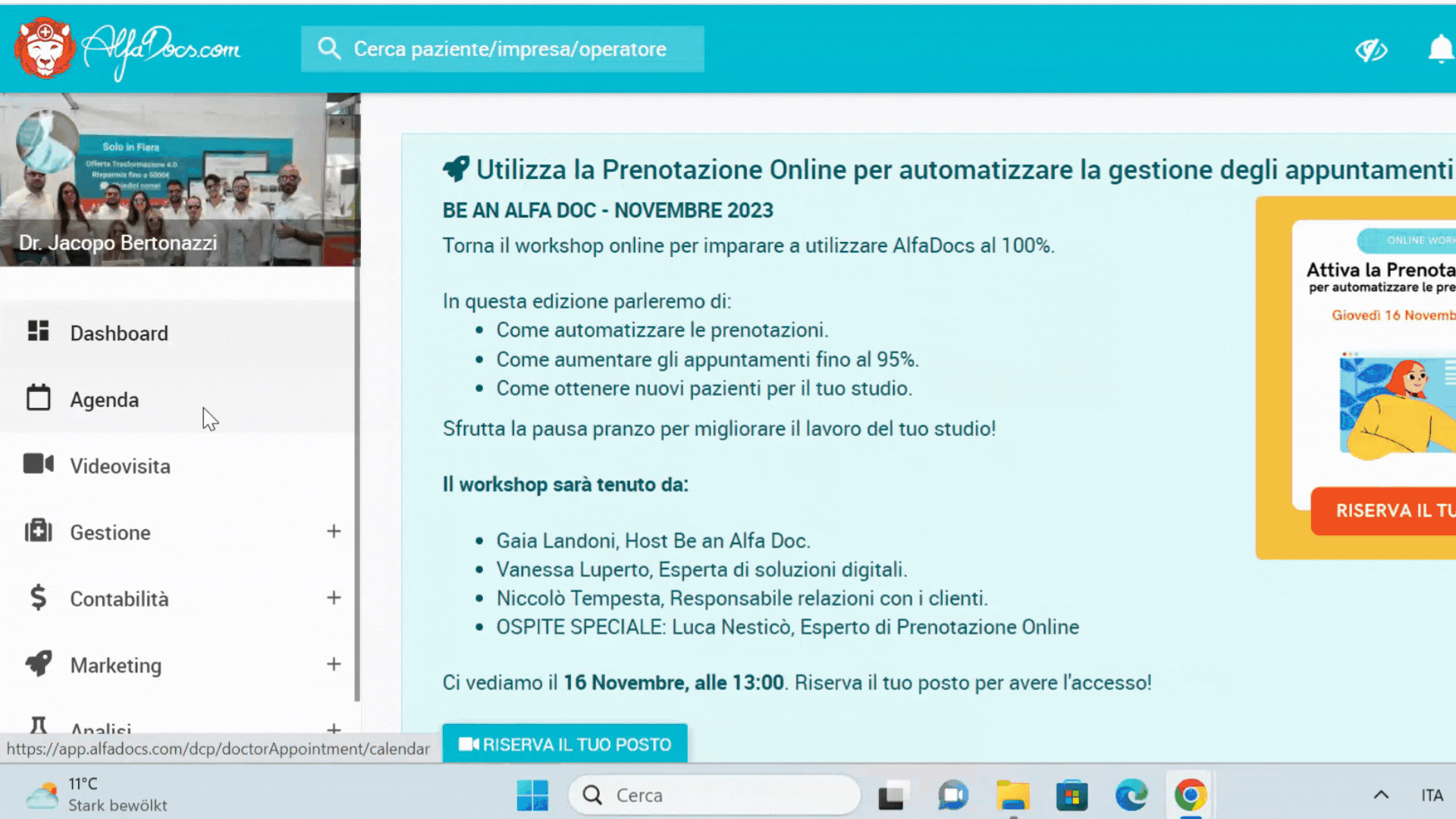This screenshot has height=819, width=1456.
Task: Click the orange RISERVA IL TU banner button
Action: point(1383,511)
